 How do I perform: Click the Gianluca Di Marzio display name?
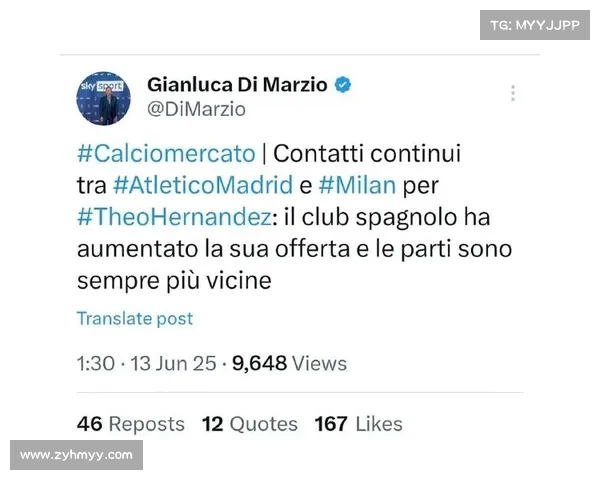pyautogui.click(x=237, y=85)
